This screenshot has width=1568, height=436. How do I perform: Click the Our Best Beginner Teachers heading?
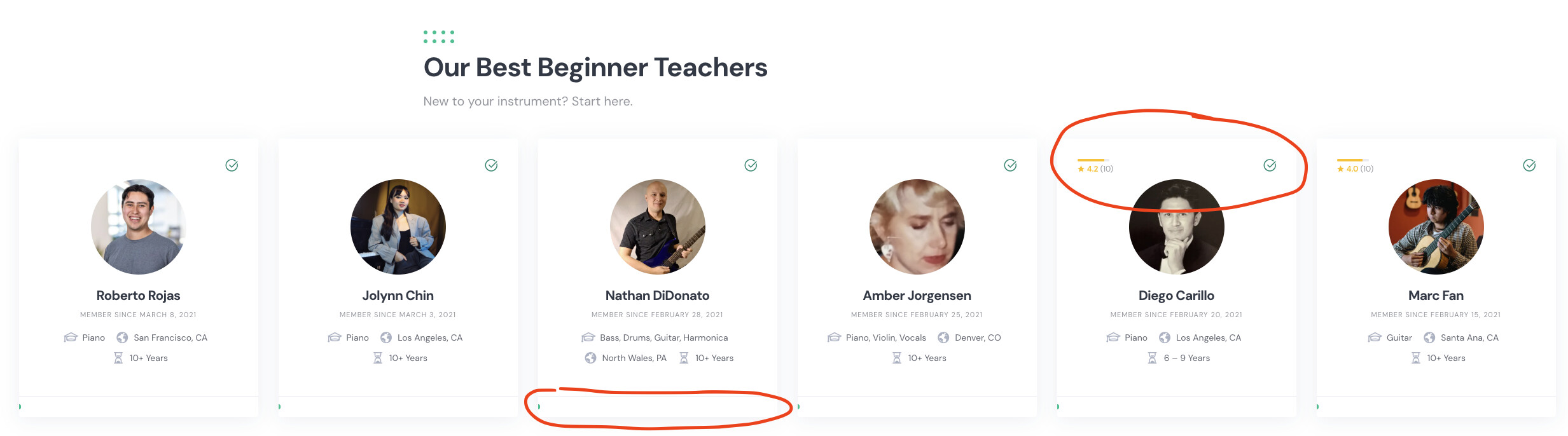pos(595,67)
